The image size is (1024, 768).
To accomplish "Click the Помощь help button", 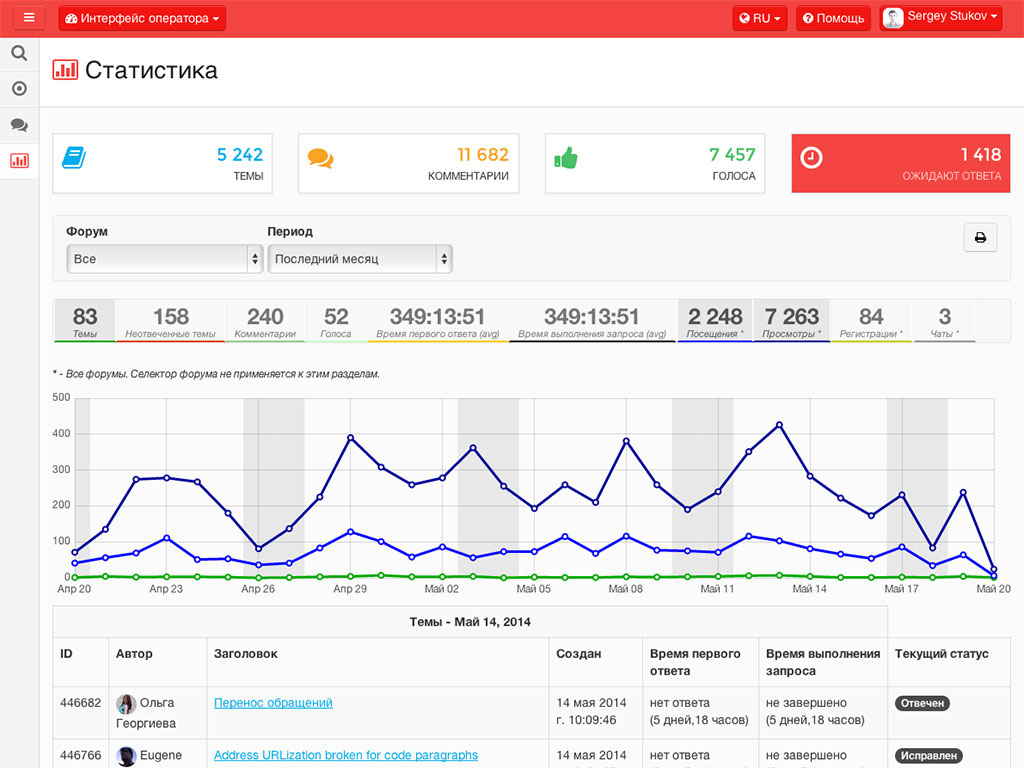I will [833, 18].
